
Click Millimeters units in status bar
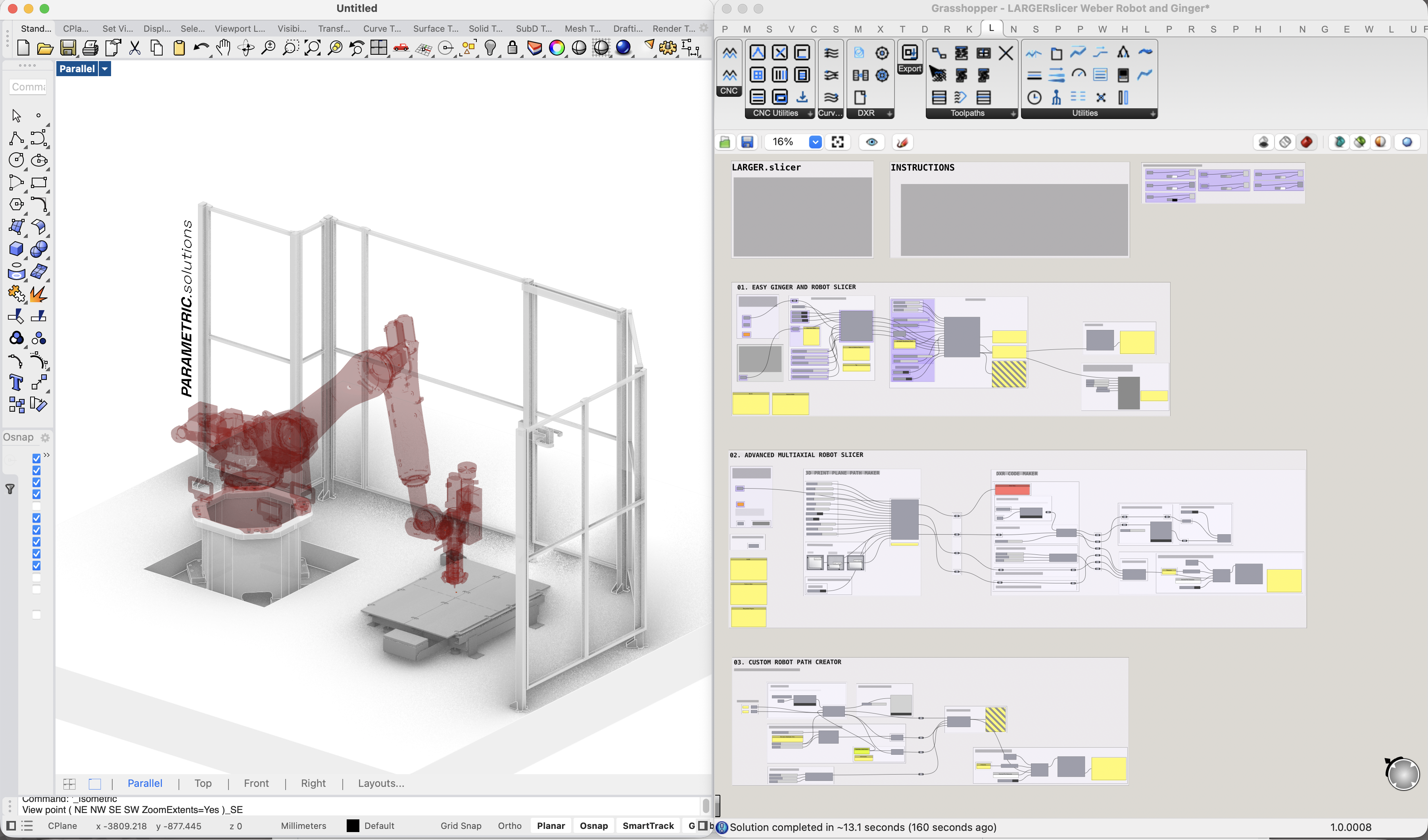303,826
